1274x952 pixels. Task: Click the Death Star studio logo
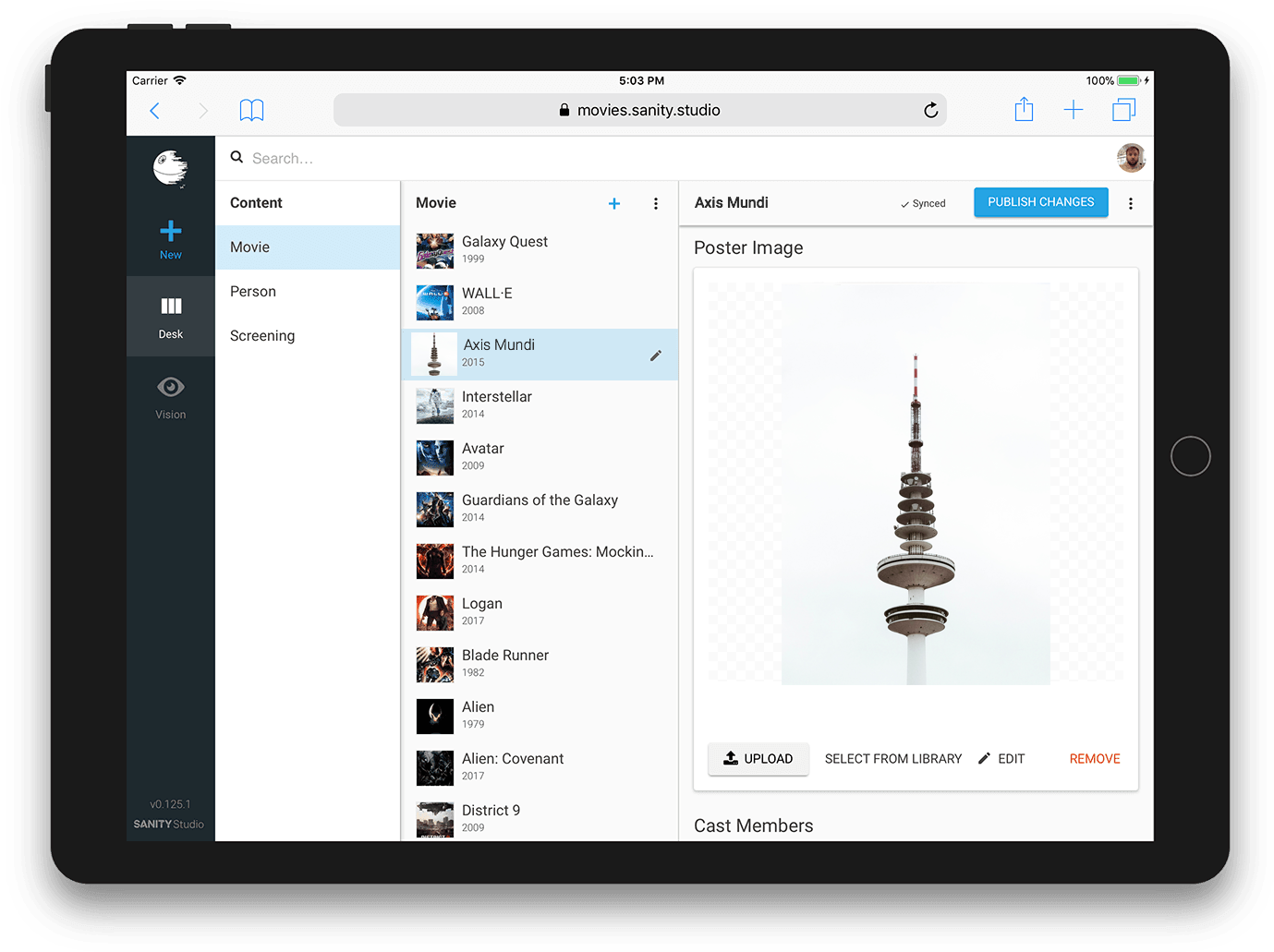170,168
